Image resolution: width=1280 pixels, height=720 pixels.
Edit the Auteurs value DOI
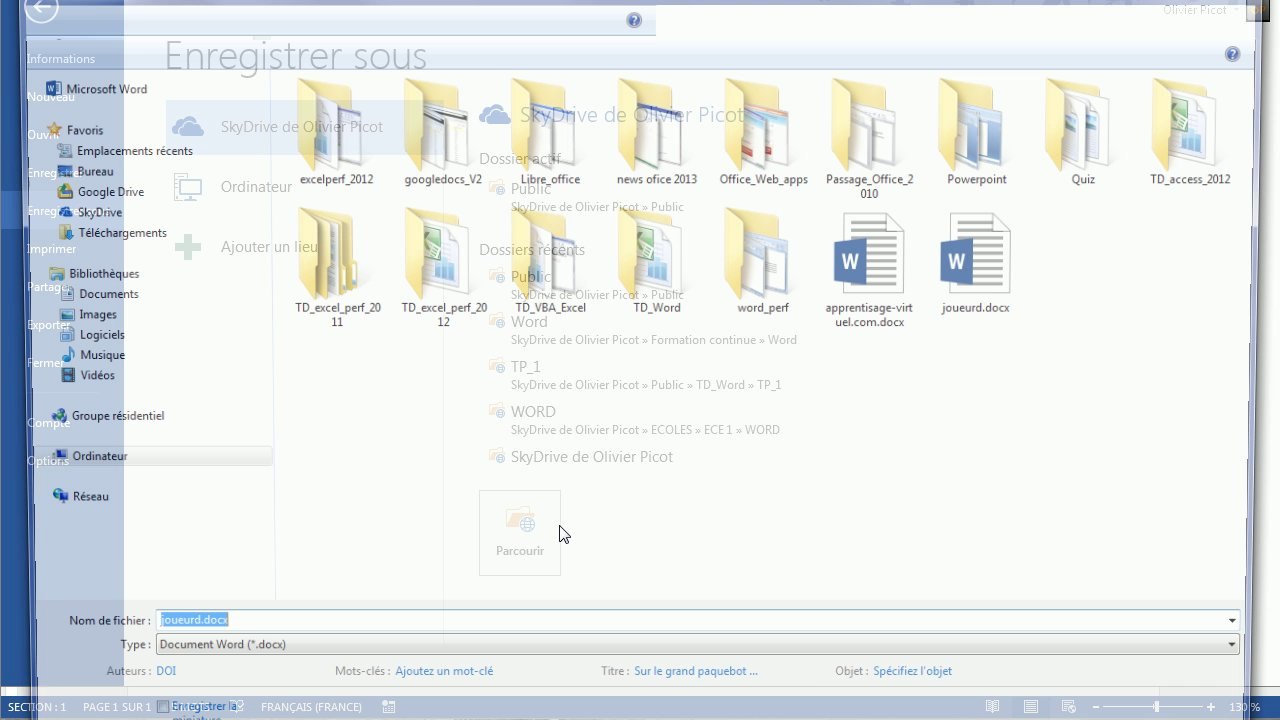pyautogui.click(x=166, y=671)
